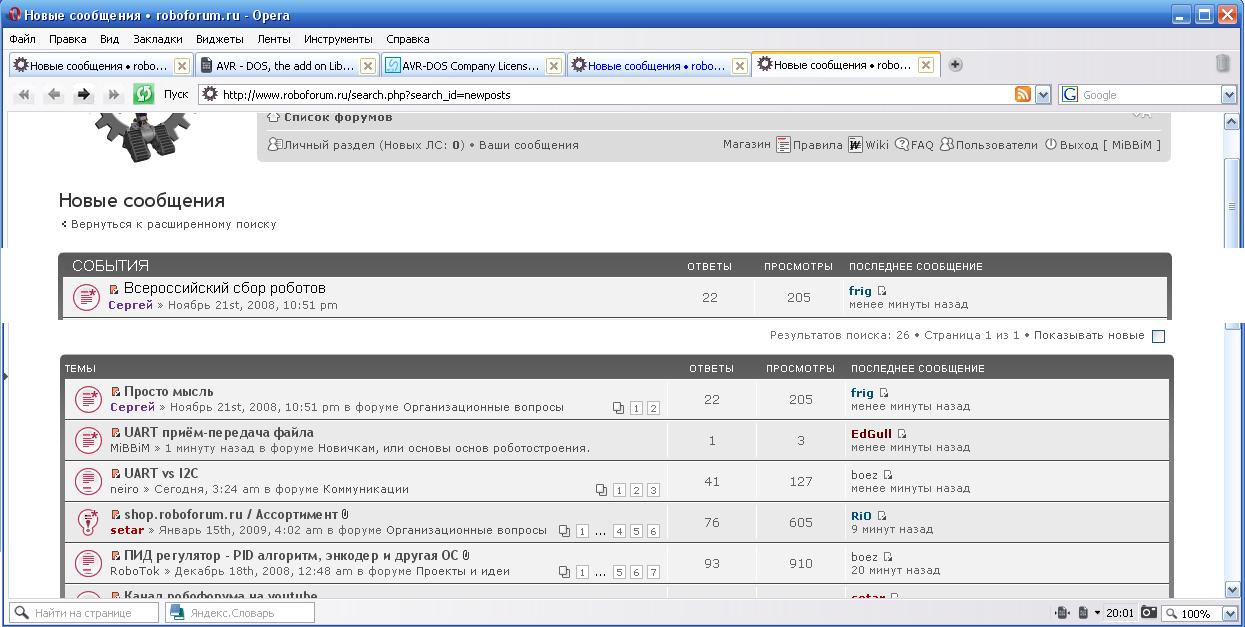Click the page zoom field showing 100%
Image resolution: width=1245 pixels, height=627 pixels.
[x=1192, y=613]
